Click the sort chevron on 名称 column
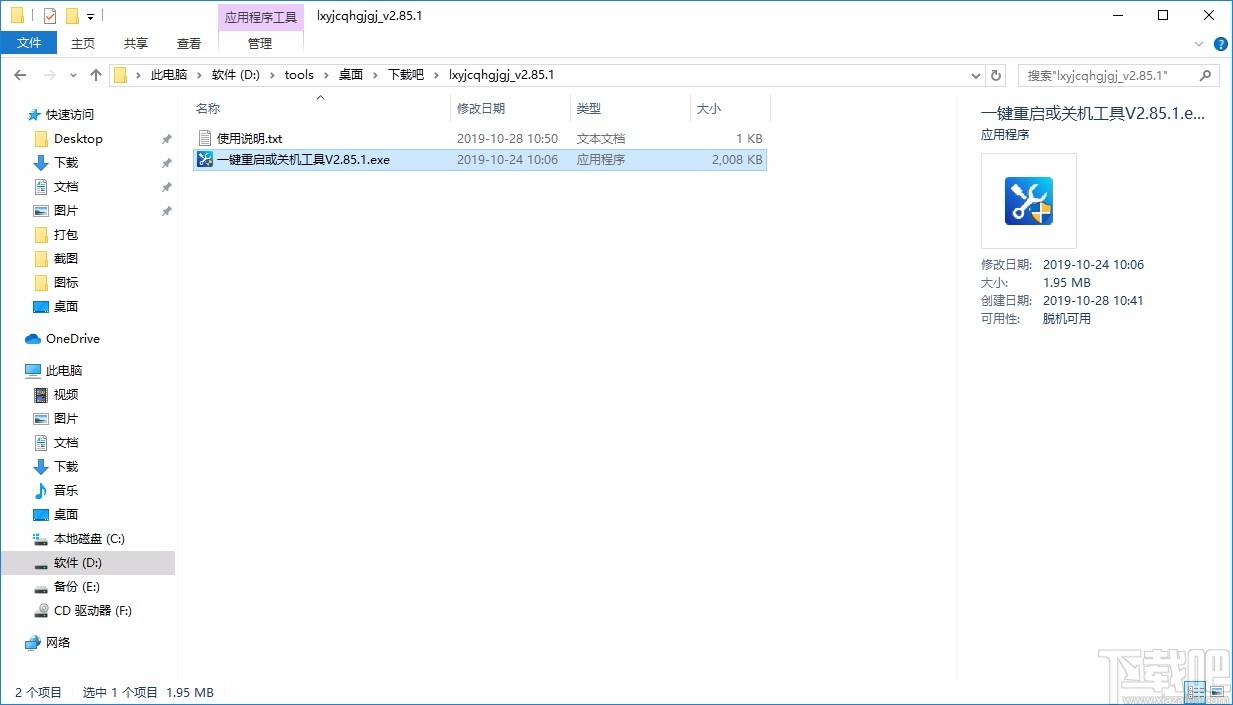 pyautogui.click(x=320, y=97)
